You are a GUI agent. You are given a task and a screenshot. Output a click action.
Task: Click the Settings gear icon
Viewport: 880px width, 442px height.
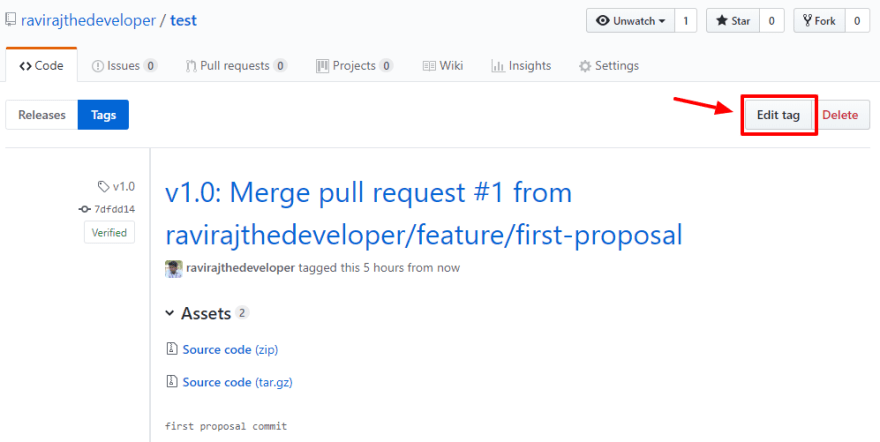click(585, 66)
